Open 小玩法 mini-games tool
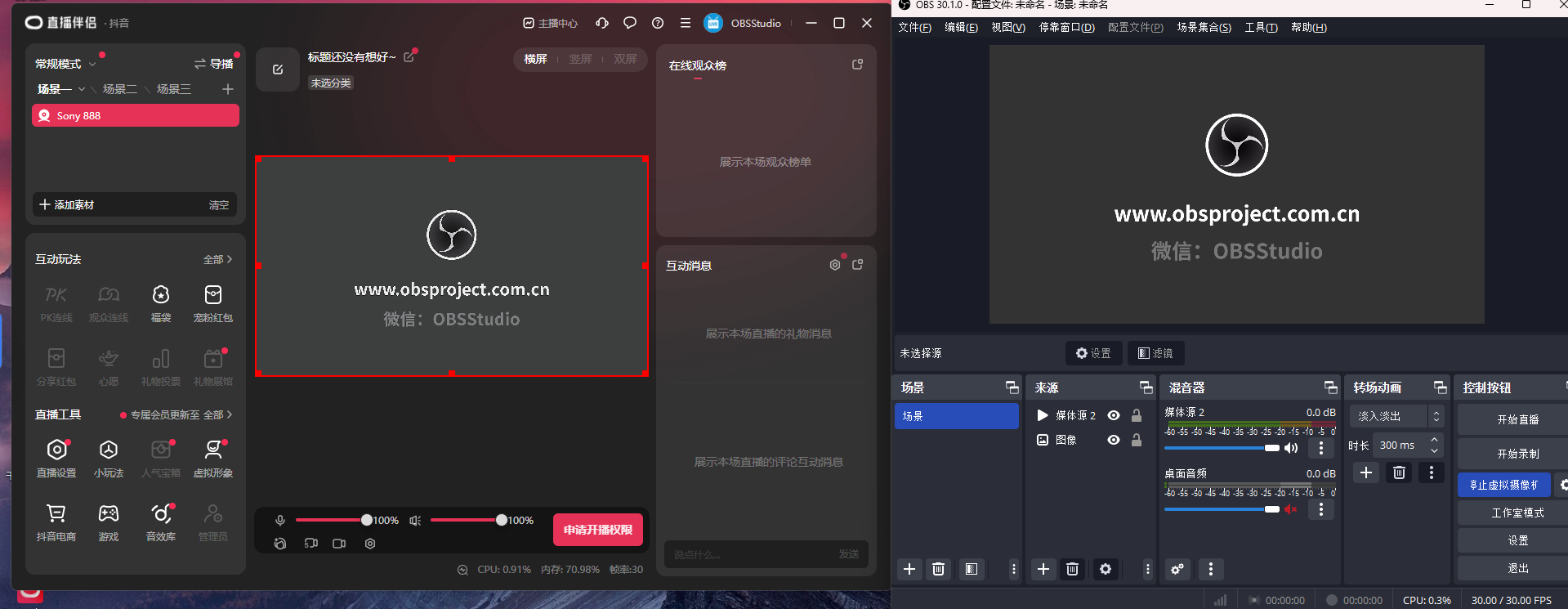The height and width of the screenshot is (609, 1568). click(109, 458)
